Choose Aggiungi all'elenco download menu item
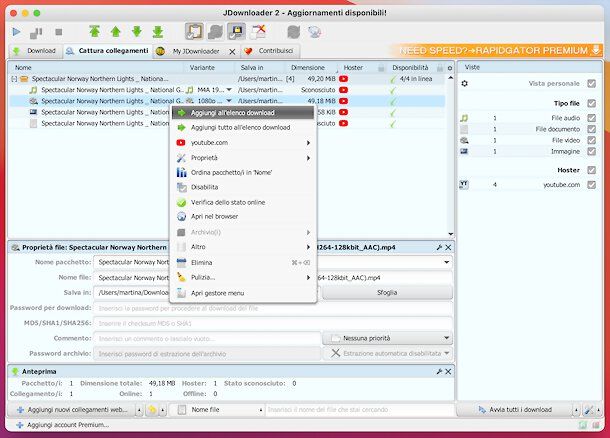610x438 pixels. pos(243,113)
